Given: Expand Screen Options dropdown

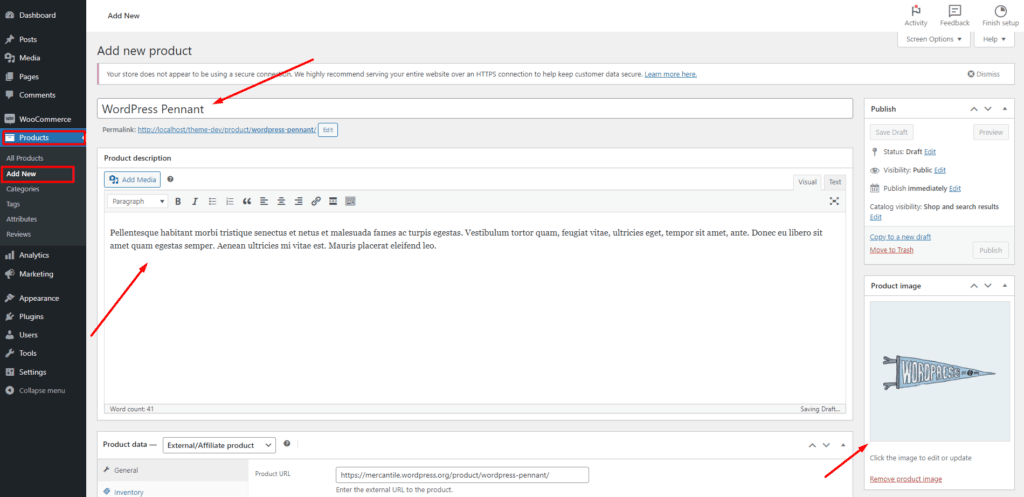Looking at the screenshot, I should (934, 39).
